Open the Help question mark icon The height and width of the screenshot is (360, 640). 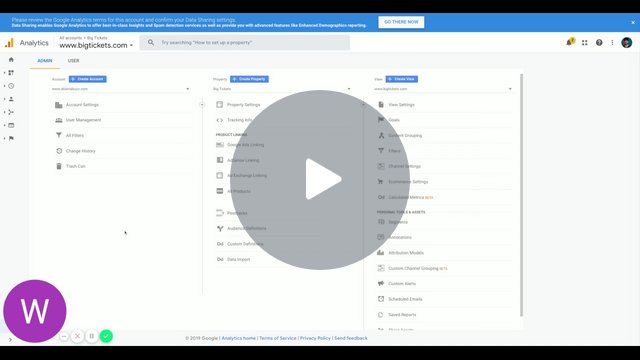point(599,42)
